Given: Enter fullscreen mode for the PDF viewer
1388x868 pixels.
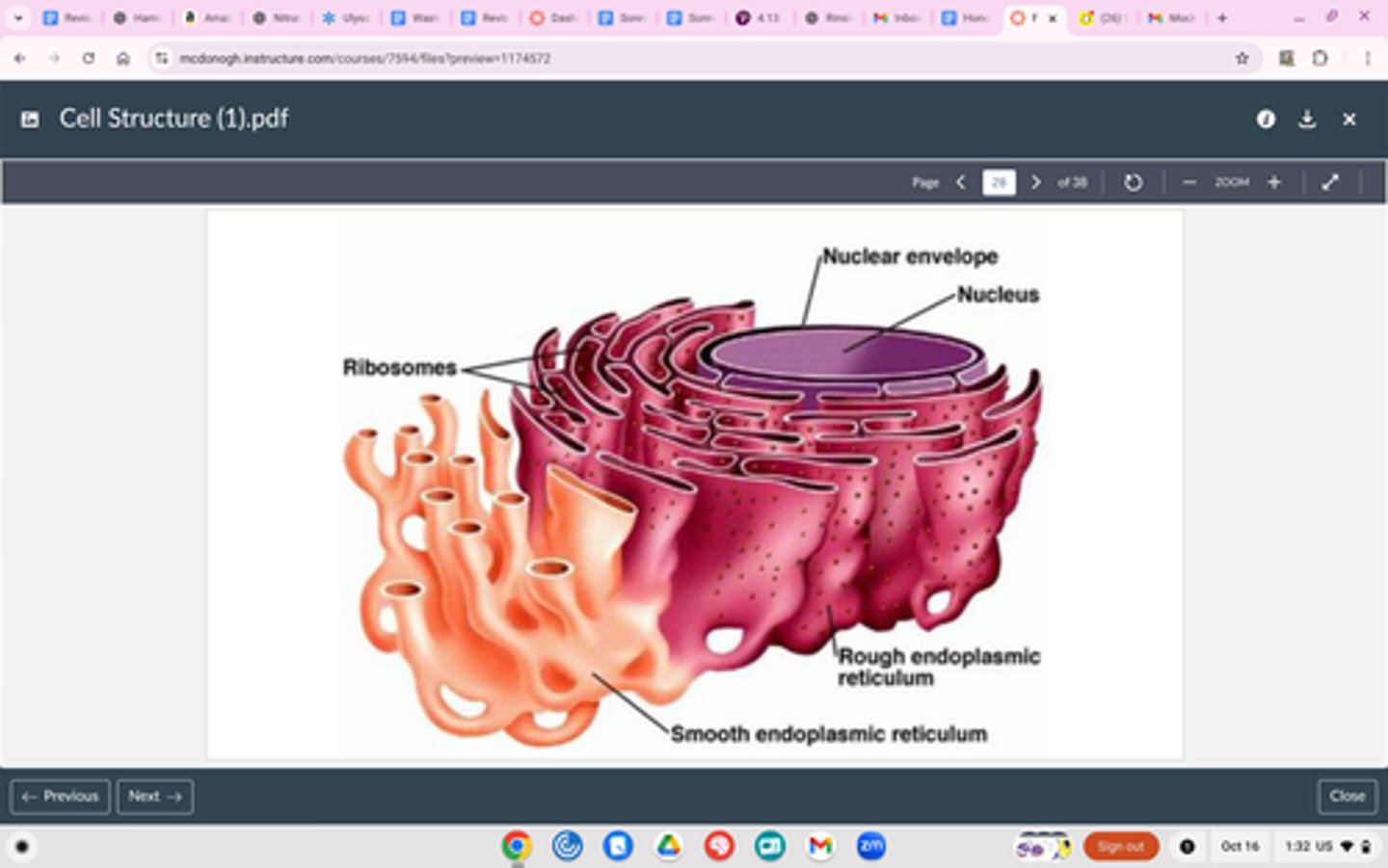Looking at the screenshot, I should pos(1330,182).
